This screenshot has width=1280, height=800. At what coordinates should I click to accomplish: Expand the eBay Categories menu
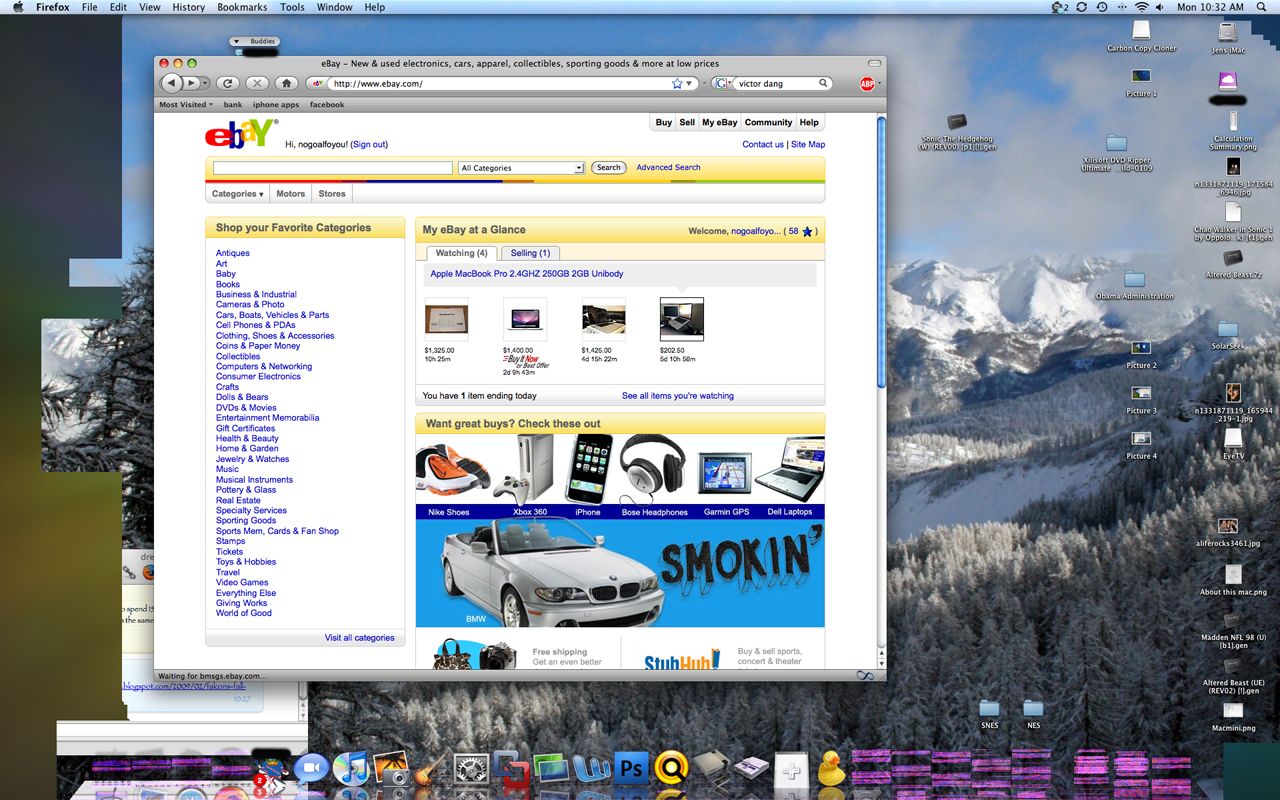(x=237, y=194)
